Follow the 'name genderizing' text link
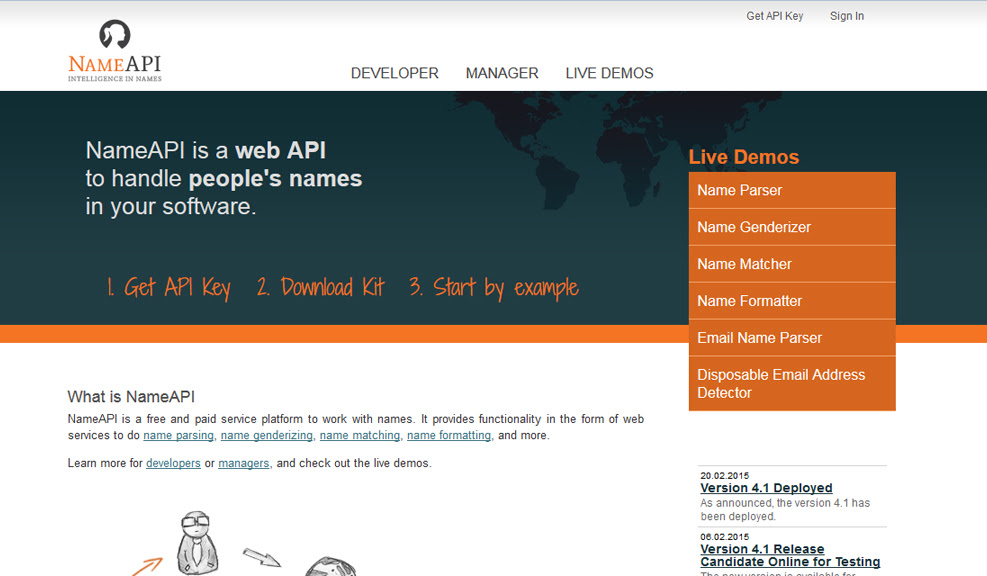The image size is (987, 576). (266, 435)
